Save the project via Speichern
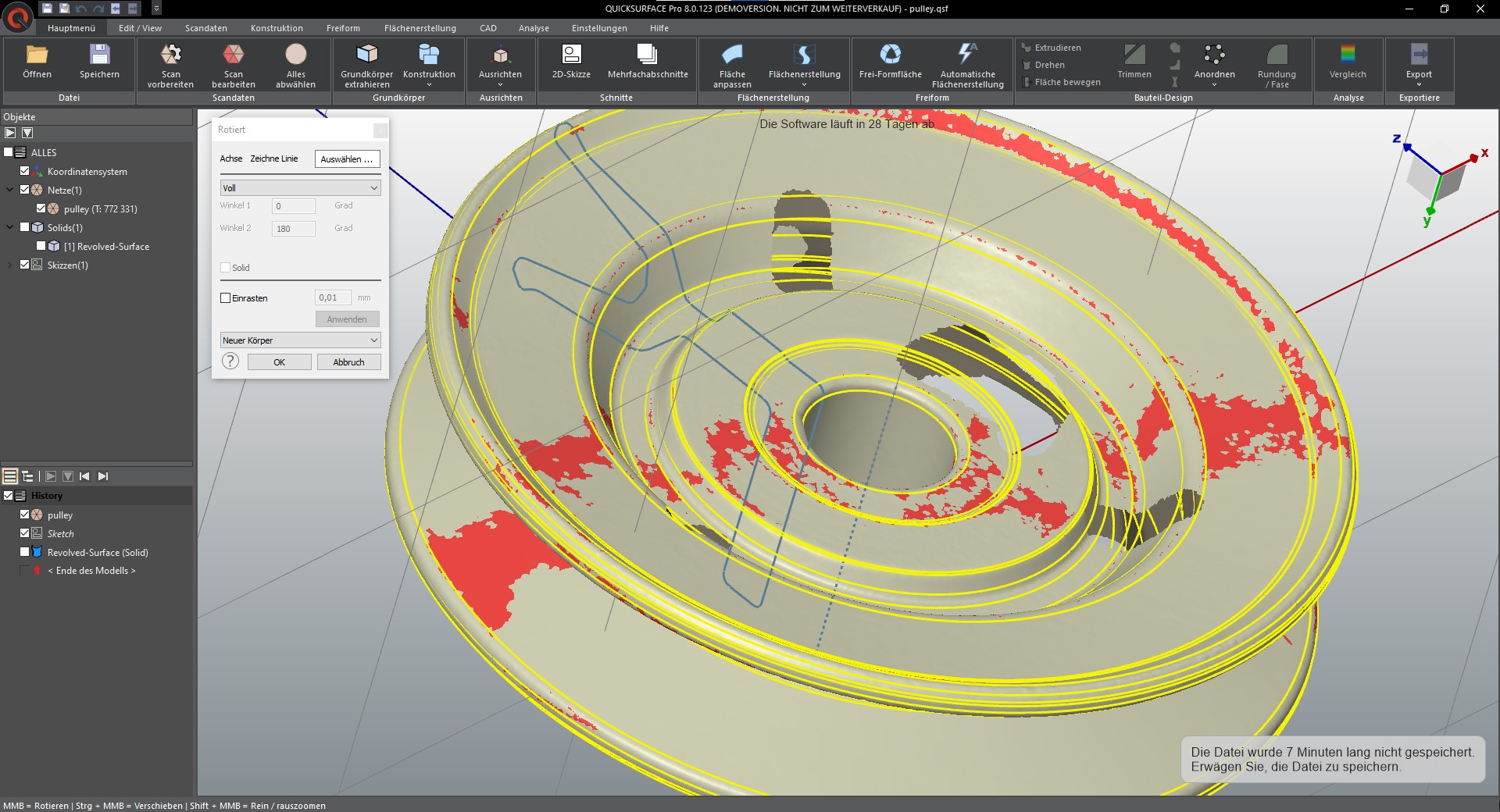This screenshot has width=1500, height=812. pos(99,62)
